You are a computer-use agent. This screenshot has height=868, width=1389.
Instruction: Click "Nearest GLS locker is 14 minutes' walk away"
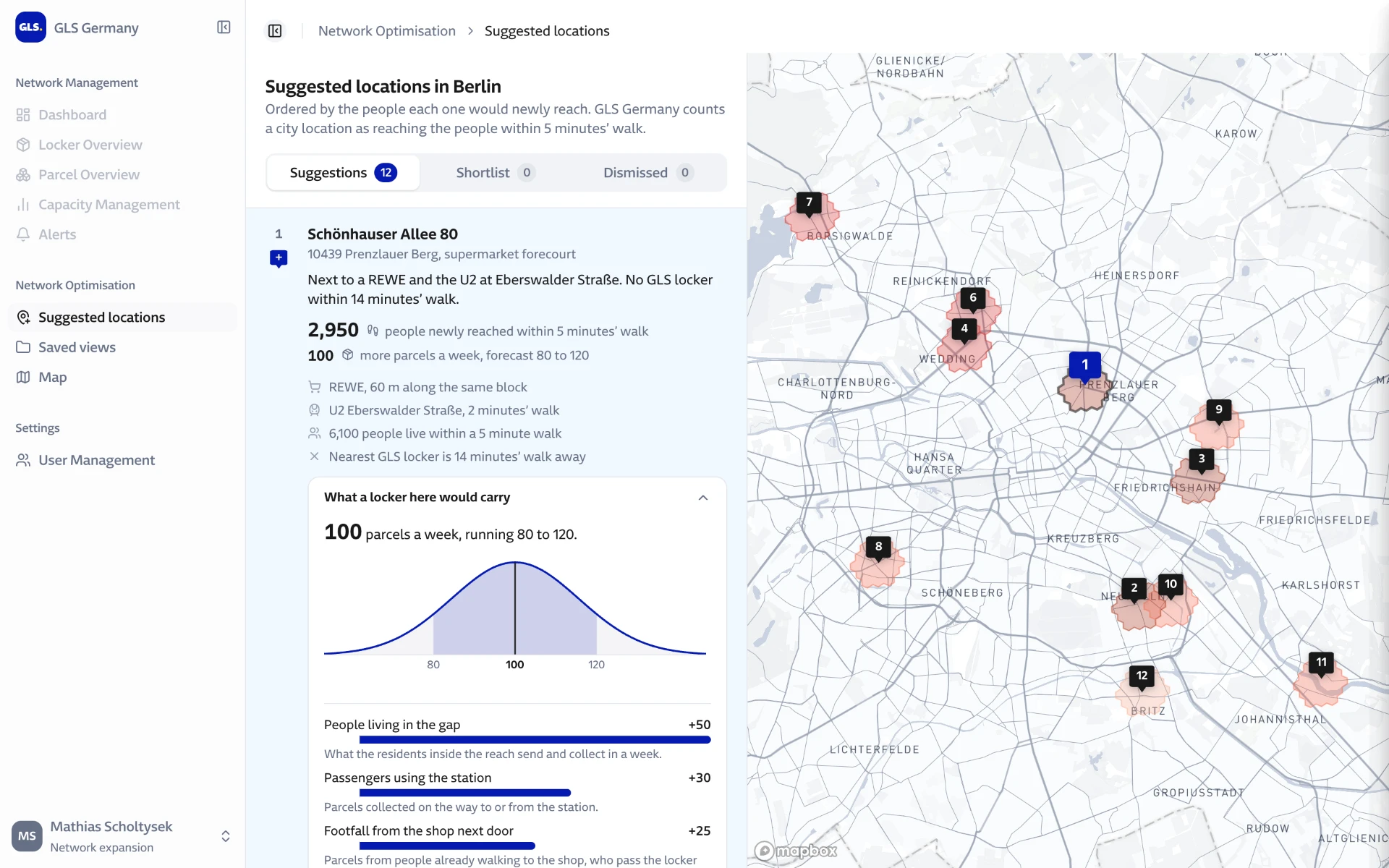point(457,457)
